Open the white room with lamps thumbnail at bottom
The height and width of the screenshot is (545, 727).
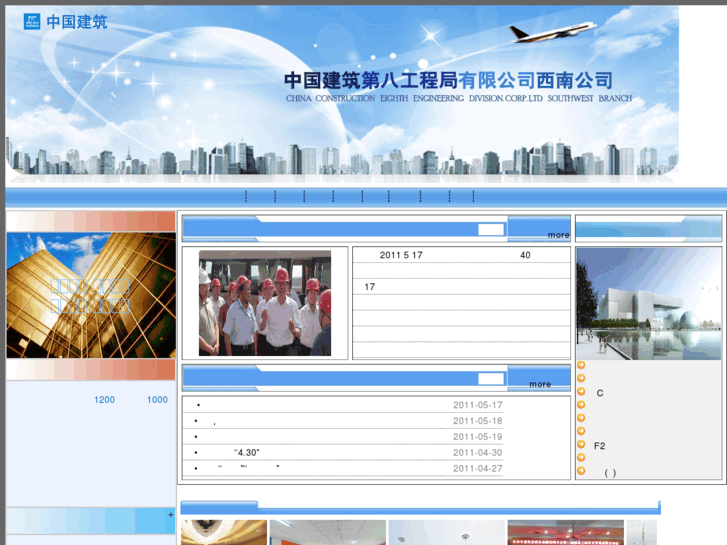[x=446, y=532]
